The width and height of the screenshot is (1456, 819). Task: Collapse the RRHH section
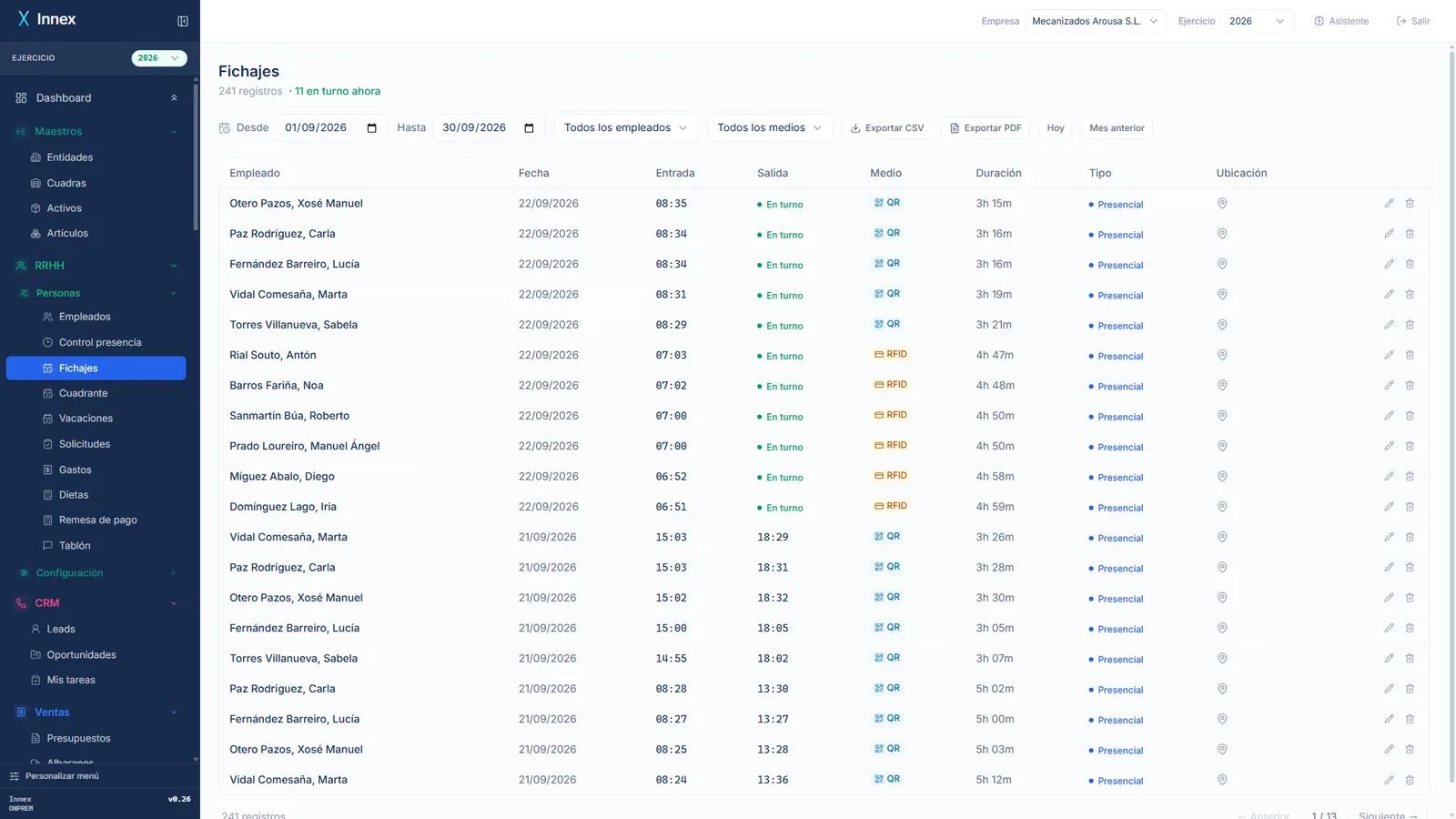(174, 266)
